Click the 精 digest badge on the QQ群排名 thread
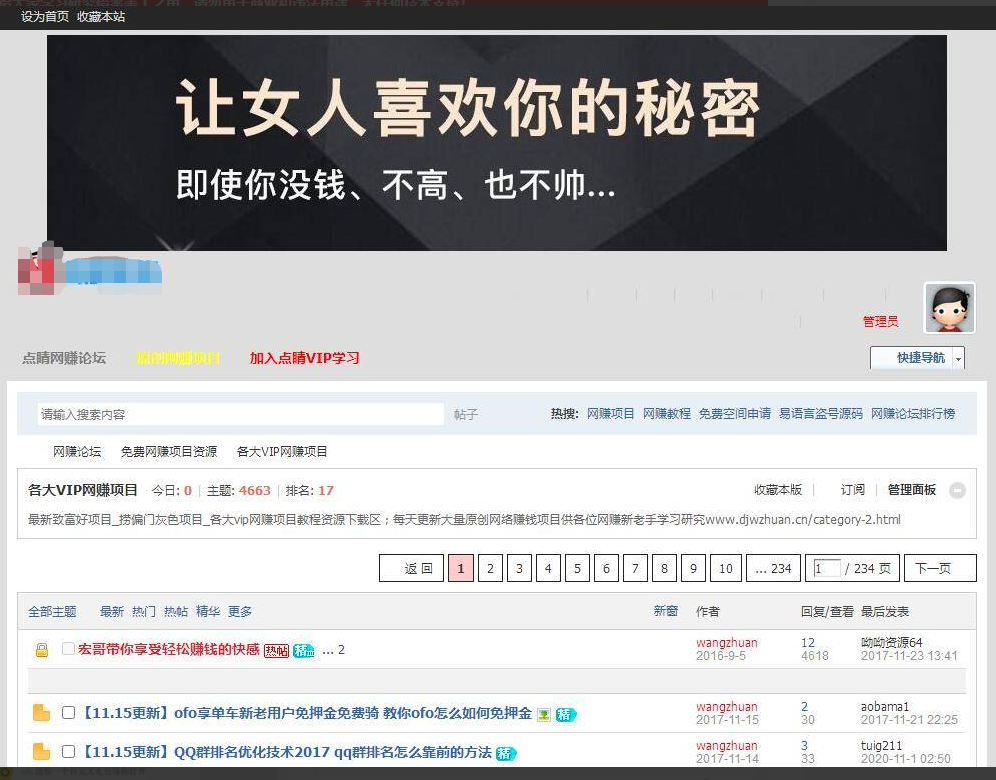996x780 pixels. point(507,753)
